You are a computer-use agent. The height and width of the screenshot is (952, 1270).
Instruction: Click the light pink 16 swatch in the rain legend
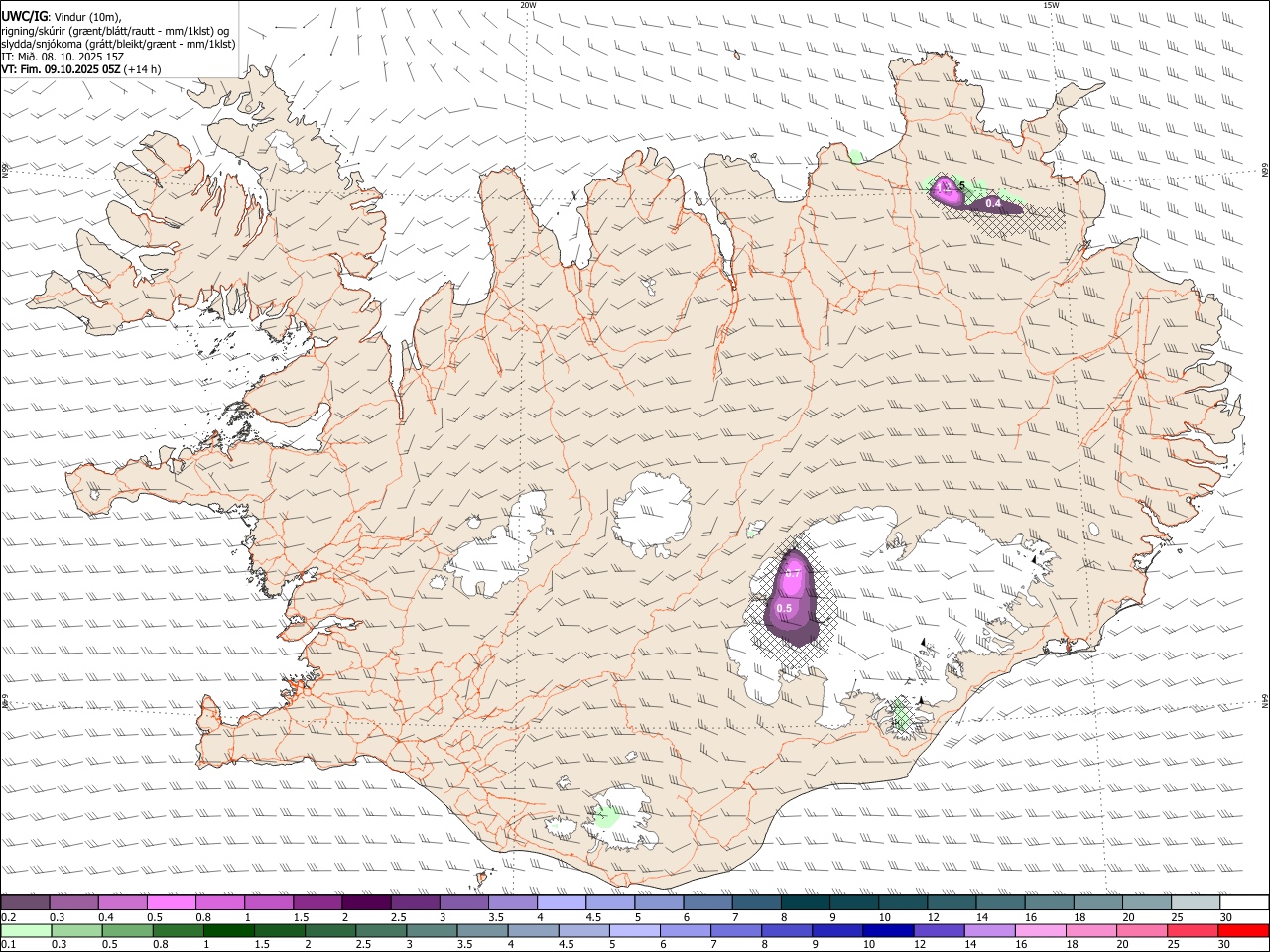click(1039, 931)
